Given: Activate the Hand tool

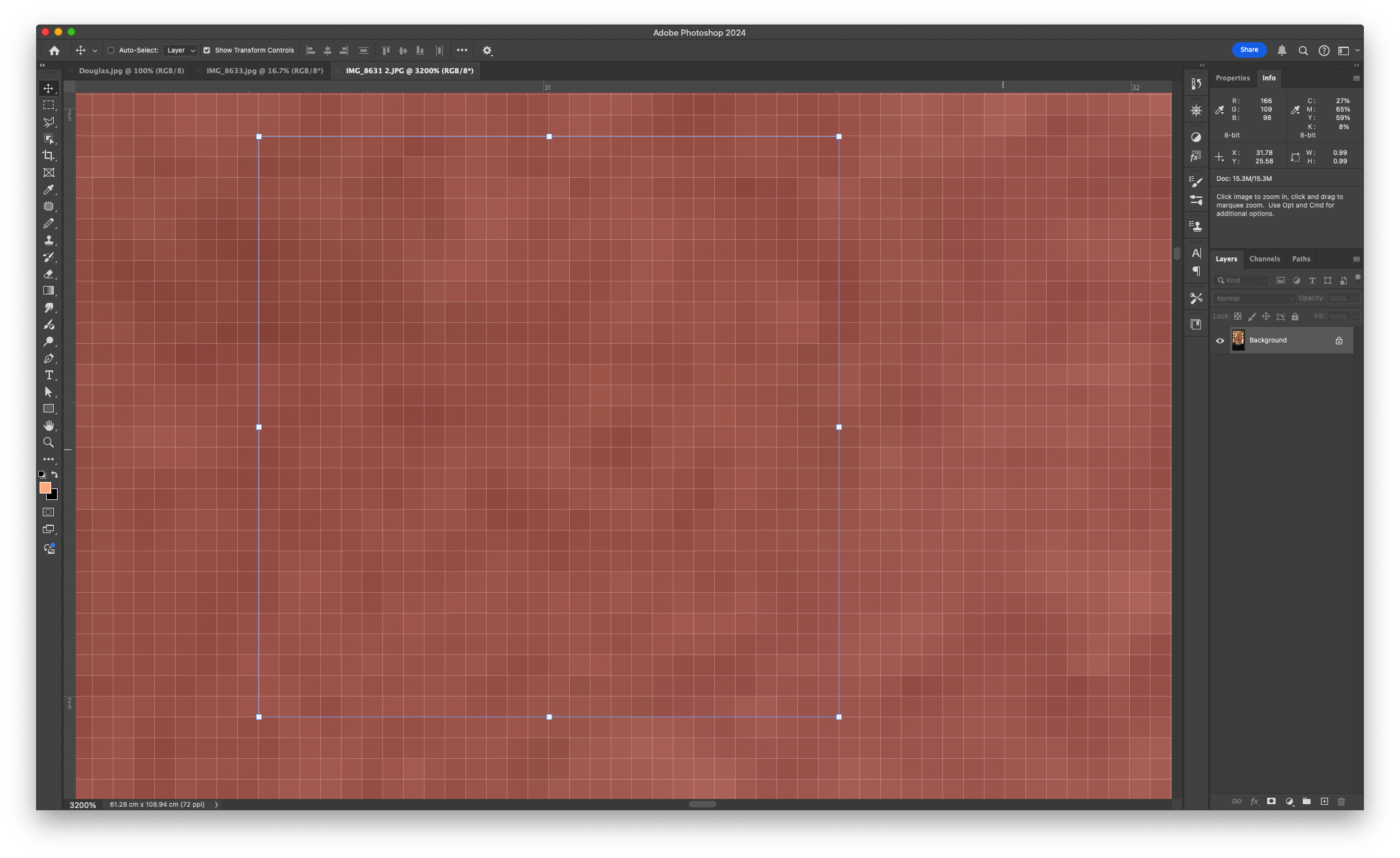Looking at the screenshot, I should (49, 425).
